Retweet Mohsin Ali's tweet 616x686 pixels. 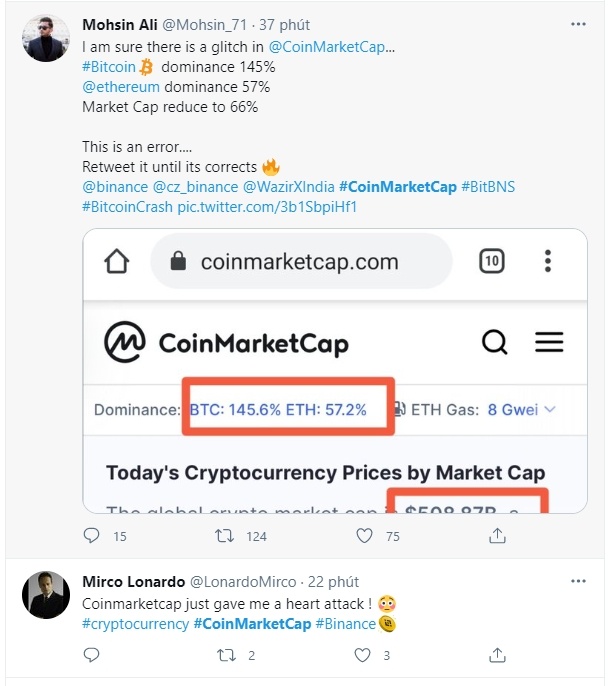pyautogui.click(x=225, y=536)
